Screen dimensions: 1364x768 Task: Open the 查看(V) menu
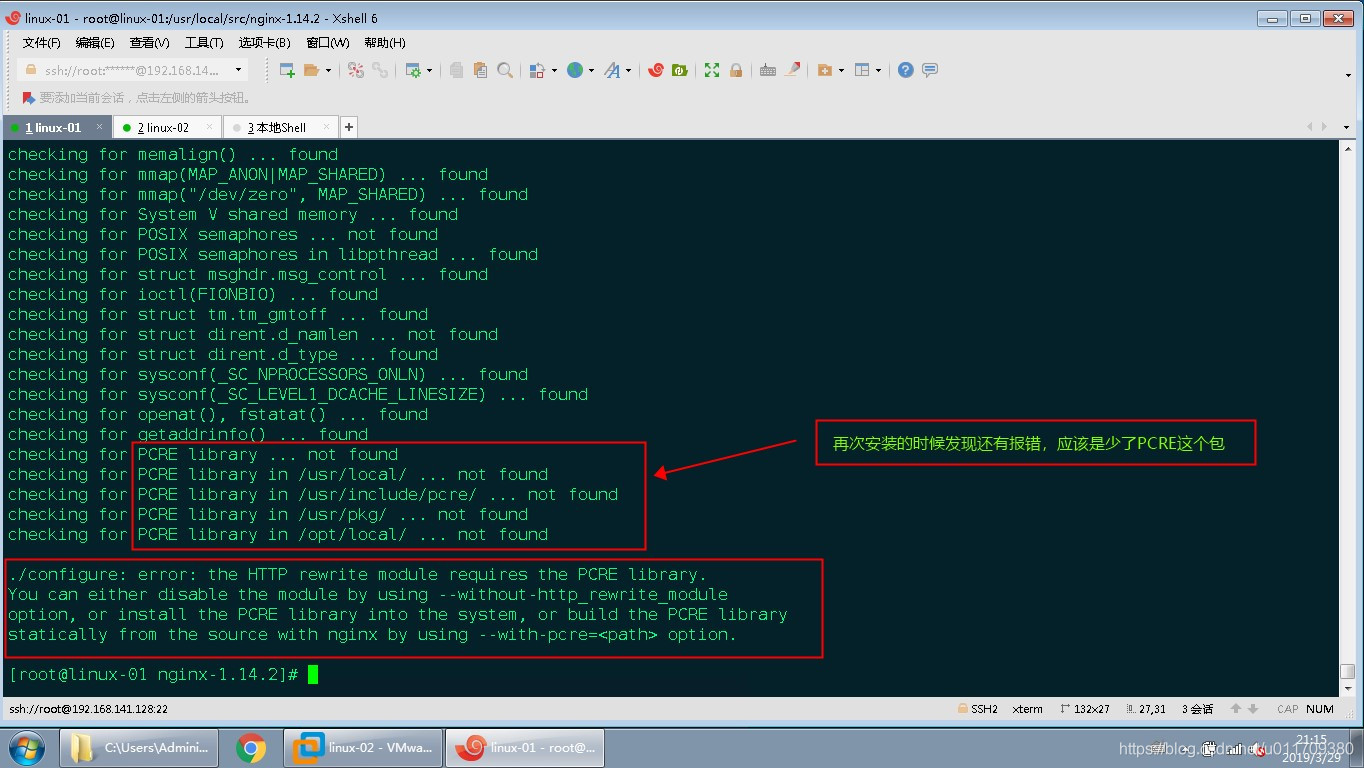tap(149, 43)
